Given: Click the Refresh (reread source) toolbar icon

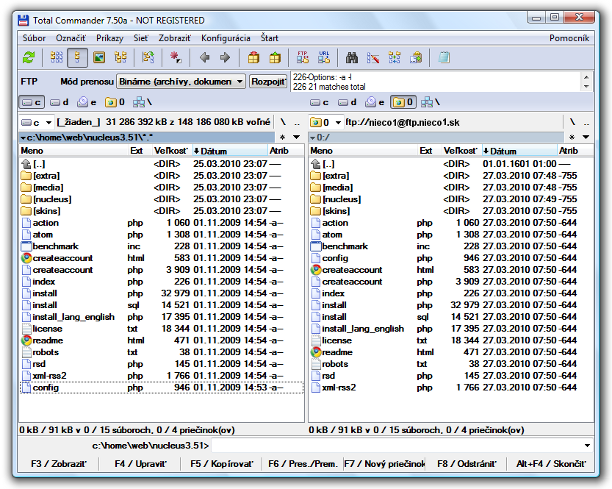Looking at the screenshot, I should click(29, 58).
